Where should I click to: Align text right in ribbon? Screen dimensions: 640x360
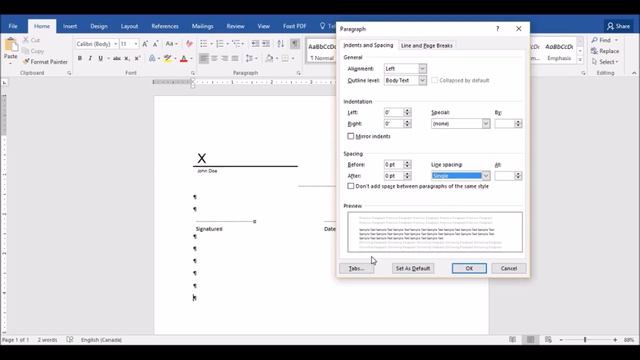[224, 58]
